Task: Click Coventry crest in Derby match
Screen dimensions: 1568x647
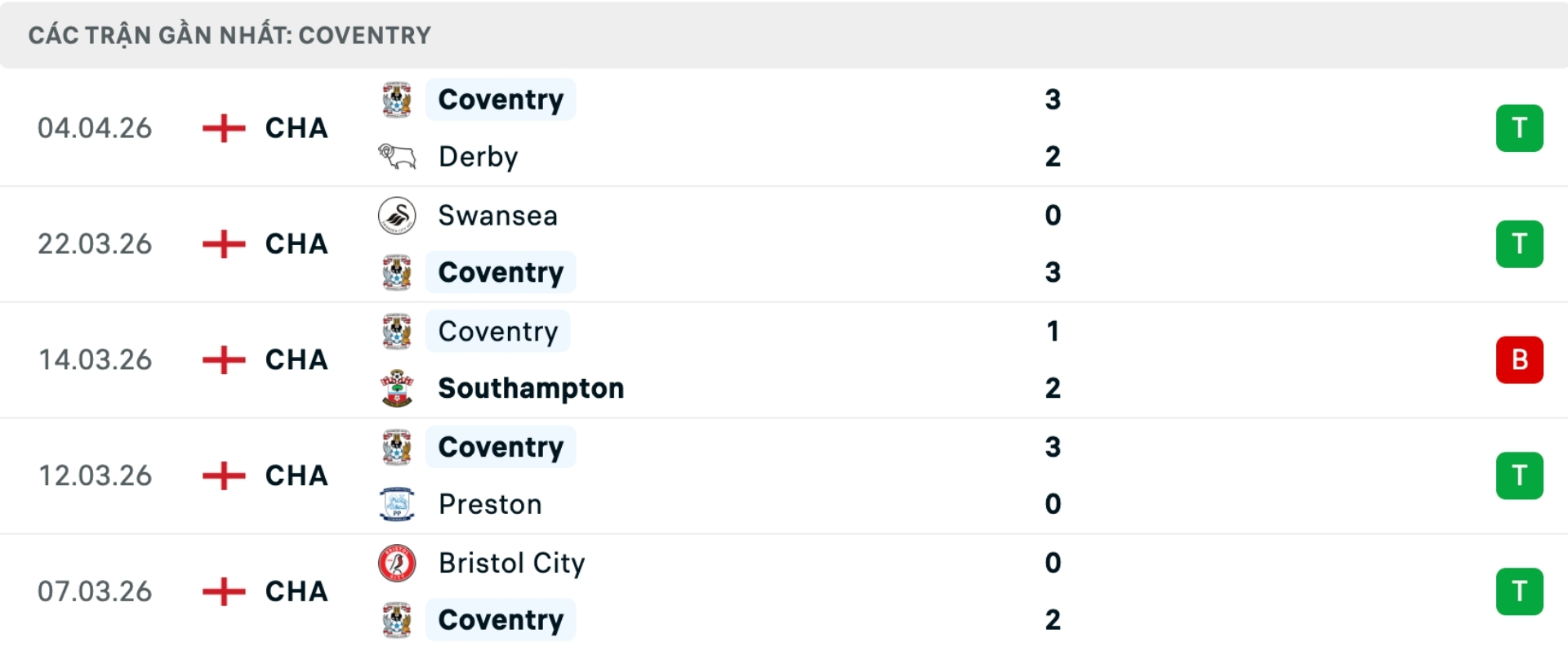Action: coord(397,100)
